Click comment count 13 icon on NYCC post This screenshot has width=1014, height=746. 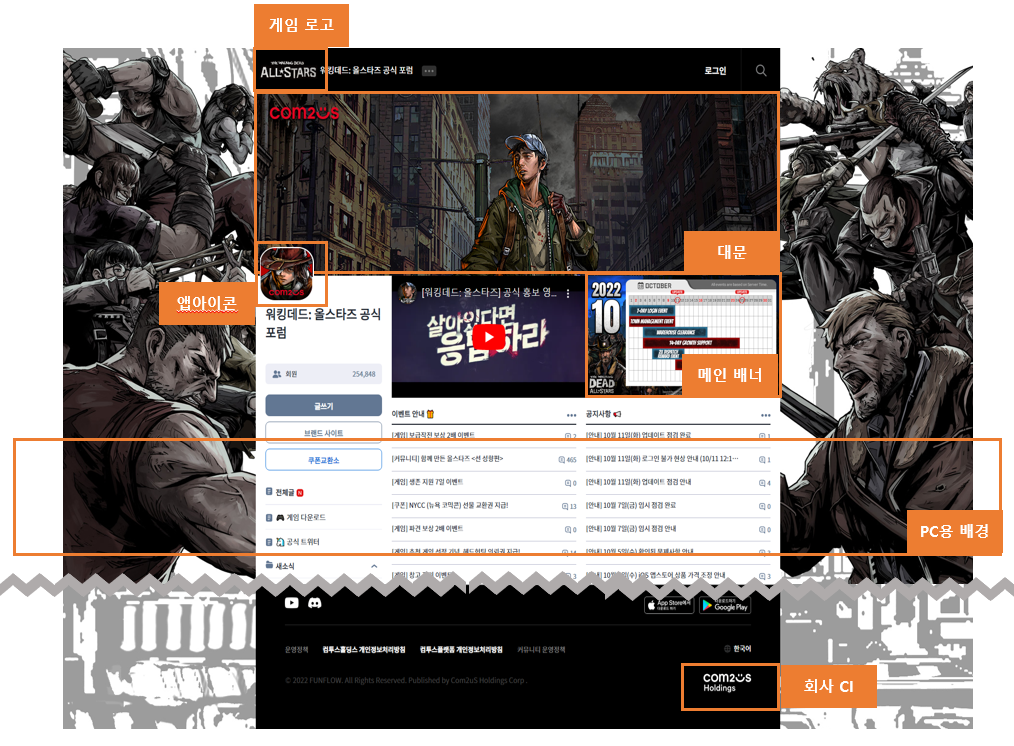coord(569,506)
